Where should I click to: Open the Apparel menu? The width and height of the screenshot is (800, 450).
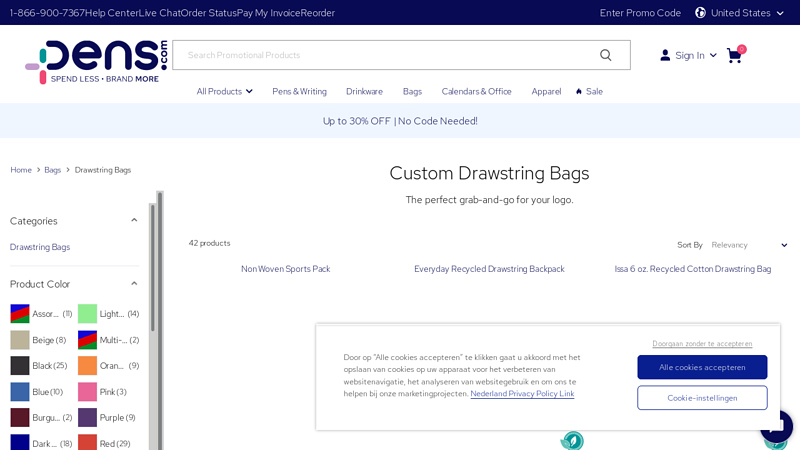click(x=546, y=91)
